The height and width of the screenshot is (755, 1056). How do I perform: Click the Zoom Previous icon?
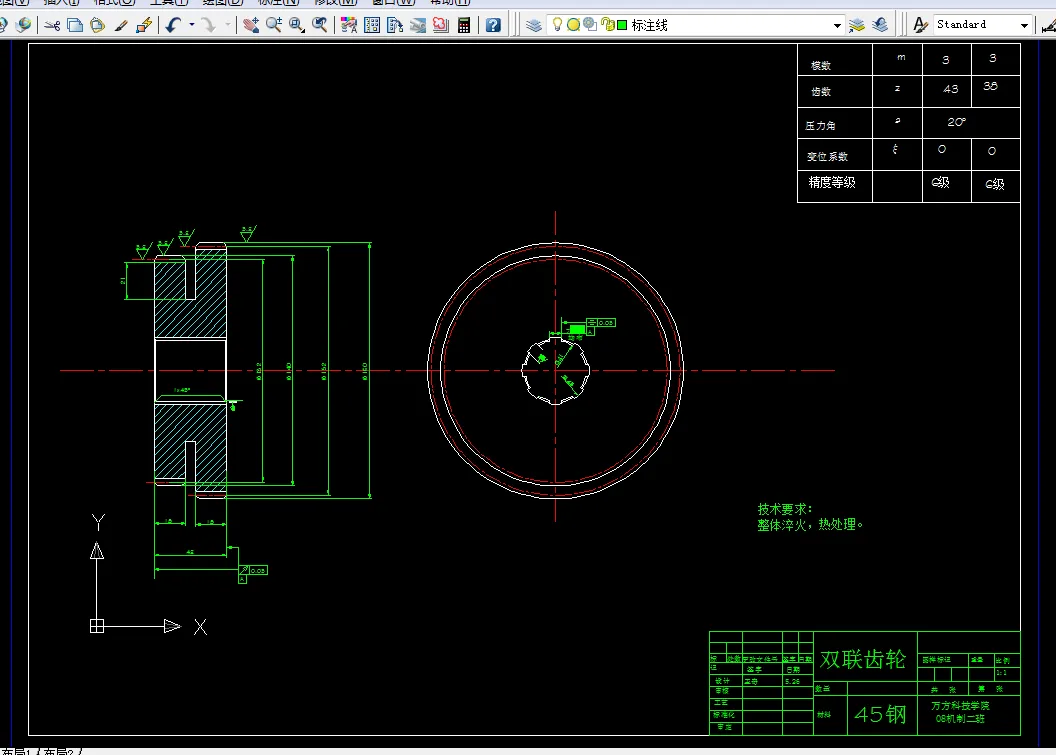click(x=320, y=26)
